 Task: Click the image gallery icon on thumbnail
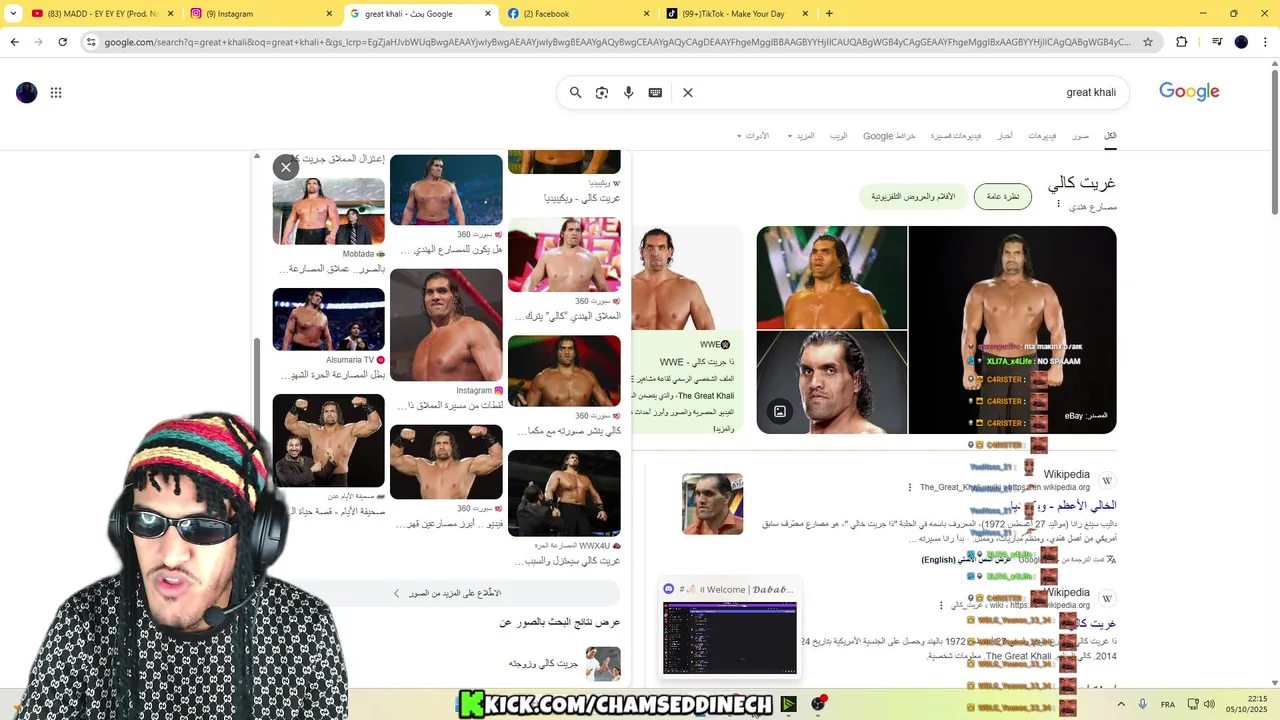(x=780, y=411)
